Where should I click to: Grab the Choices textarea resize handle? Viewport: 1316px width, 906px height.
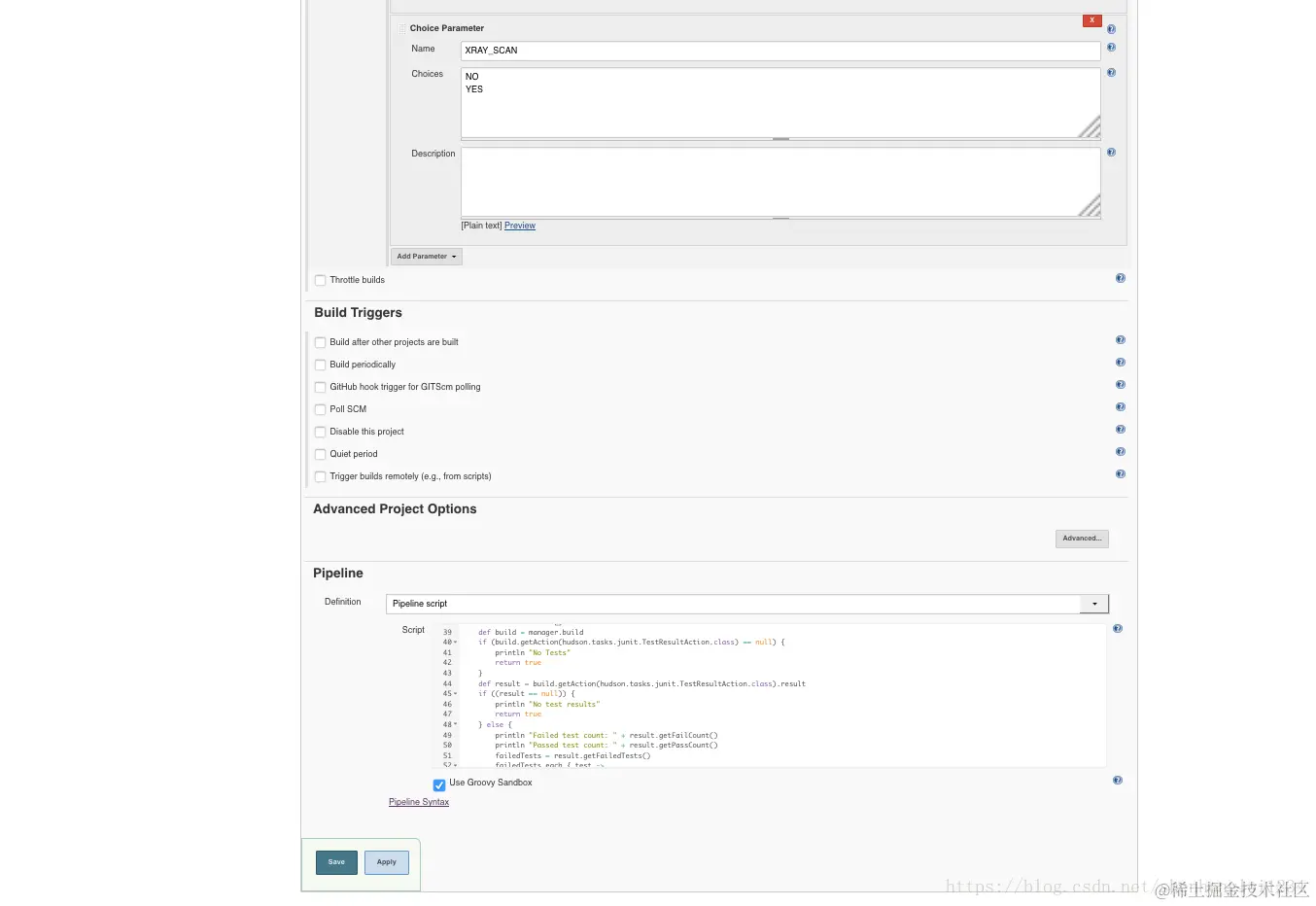1091,127
